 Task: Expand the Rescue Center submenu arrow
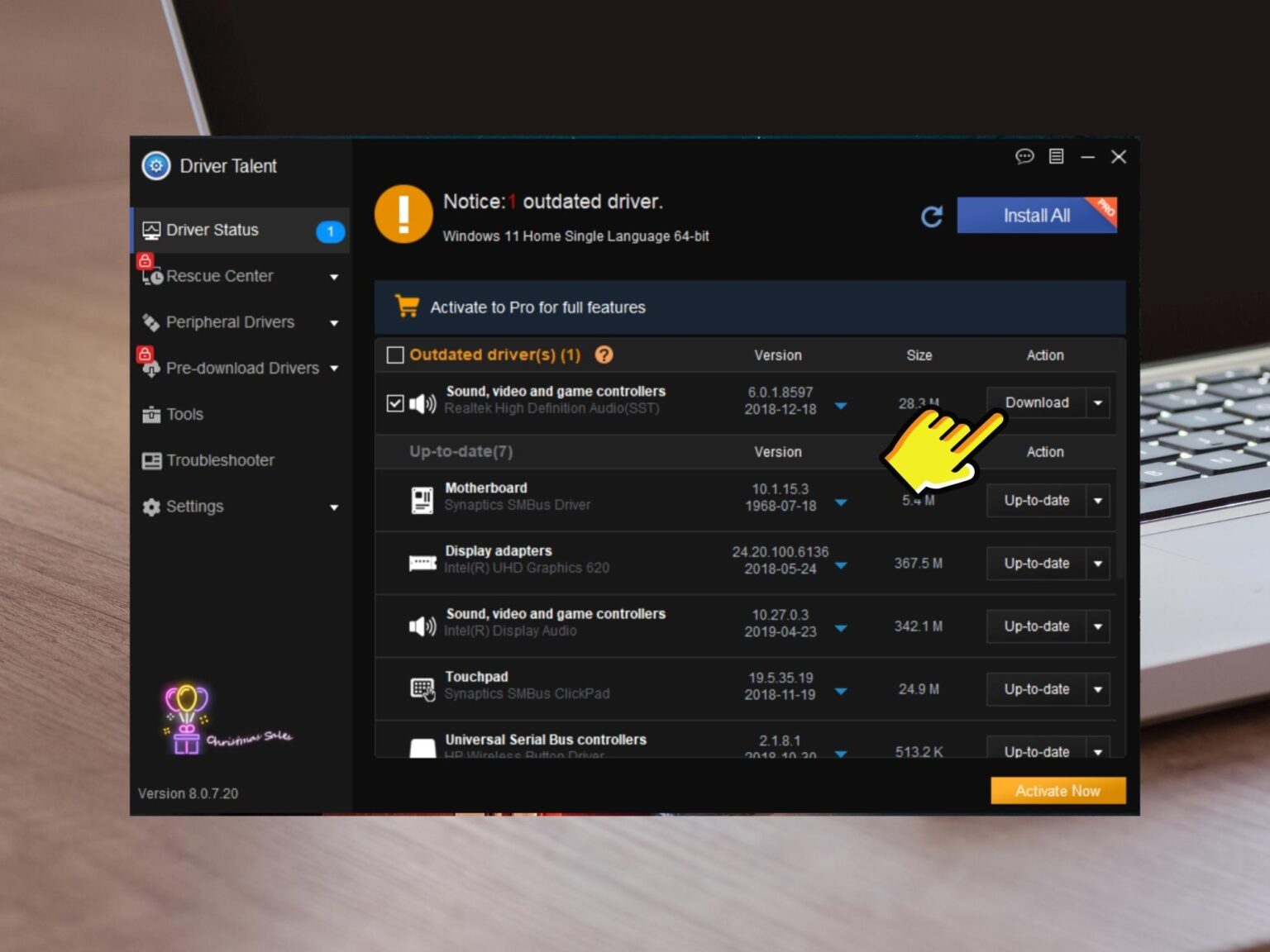point(334,277)
